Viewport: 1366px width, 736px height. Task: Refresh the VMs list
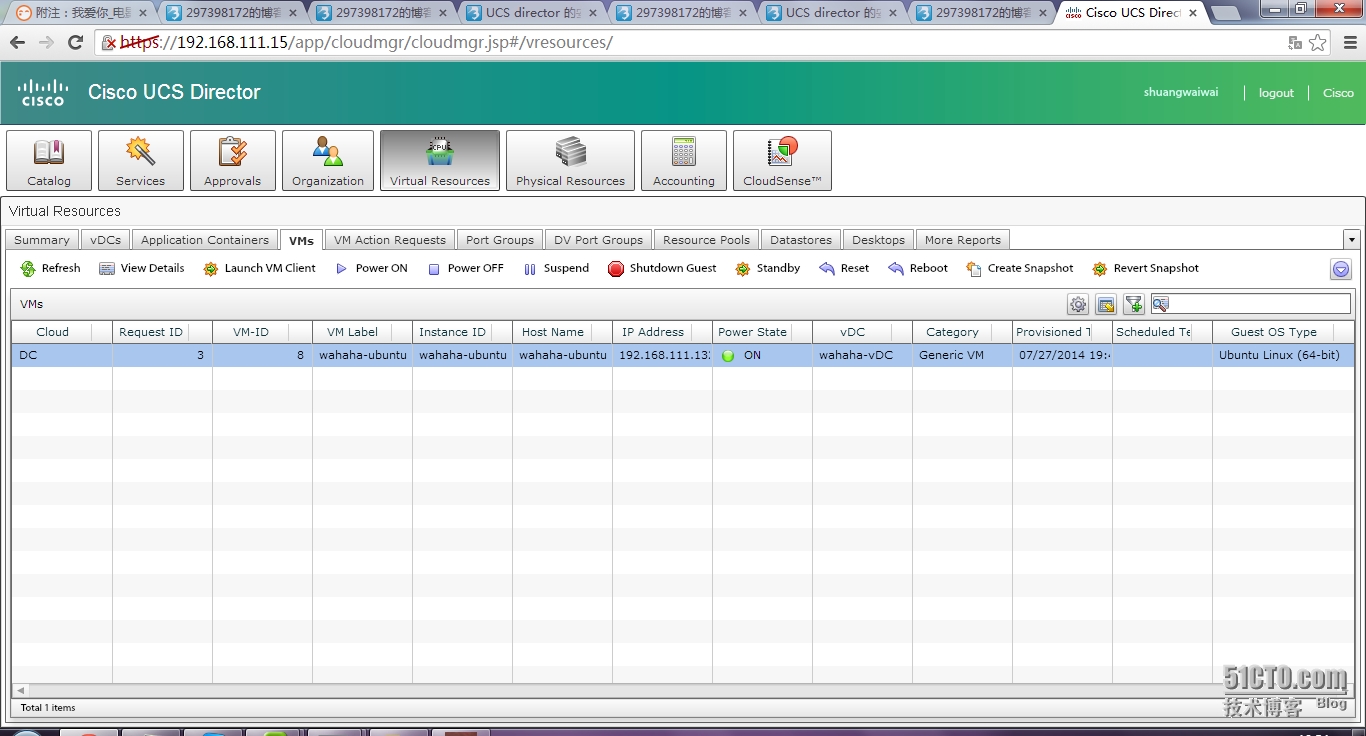[x=50, y=268]
